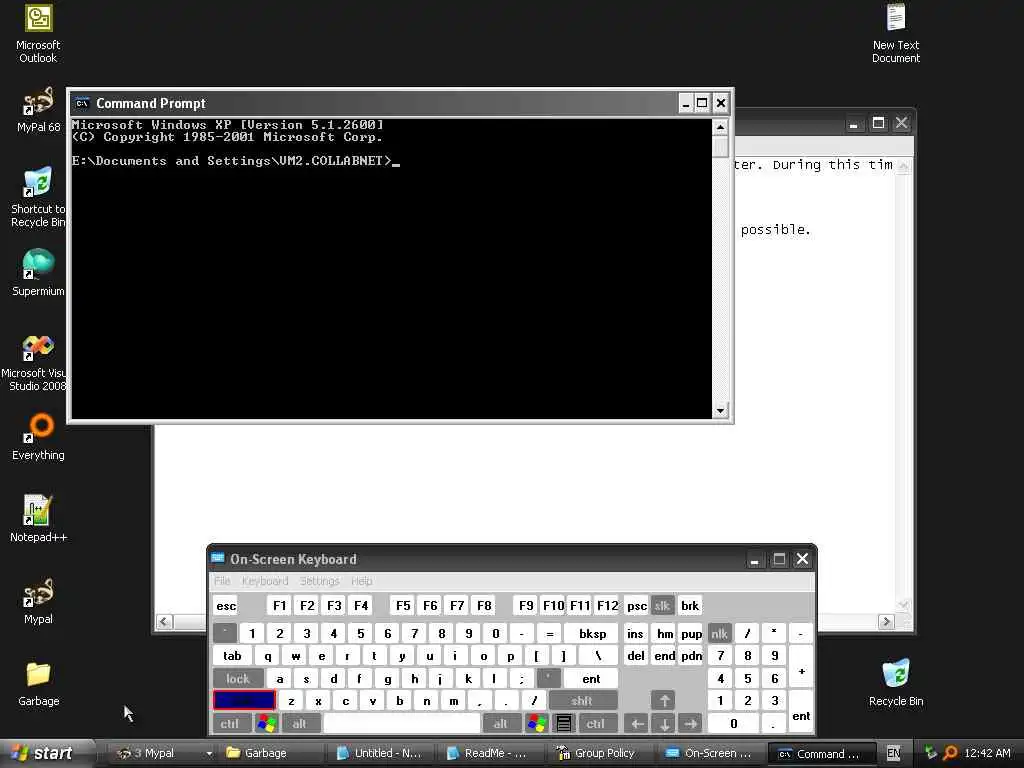Click the F5 key on keyboard
Screen dimensions: 1024x768
pyautogui.click(x=403, y=605)
